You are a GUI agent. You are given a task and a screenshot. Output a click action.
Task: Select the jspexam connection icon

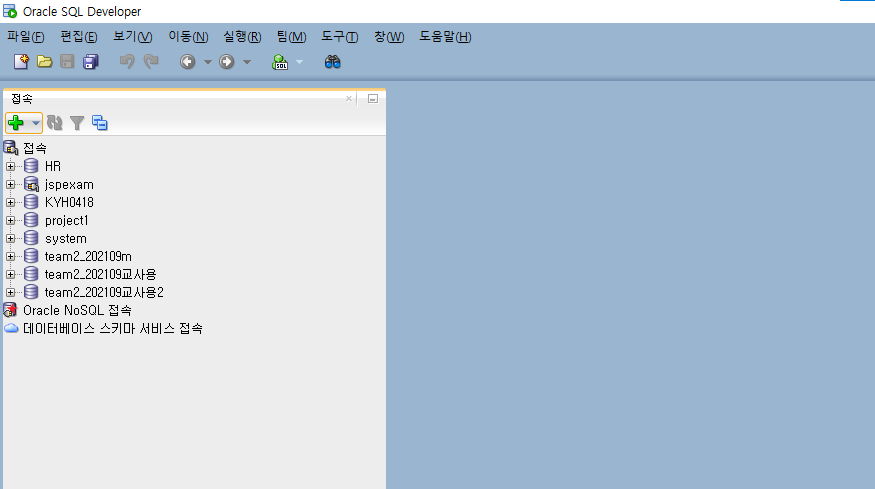pos(31,184)
